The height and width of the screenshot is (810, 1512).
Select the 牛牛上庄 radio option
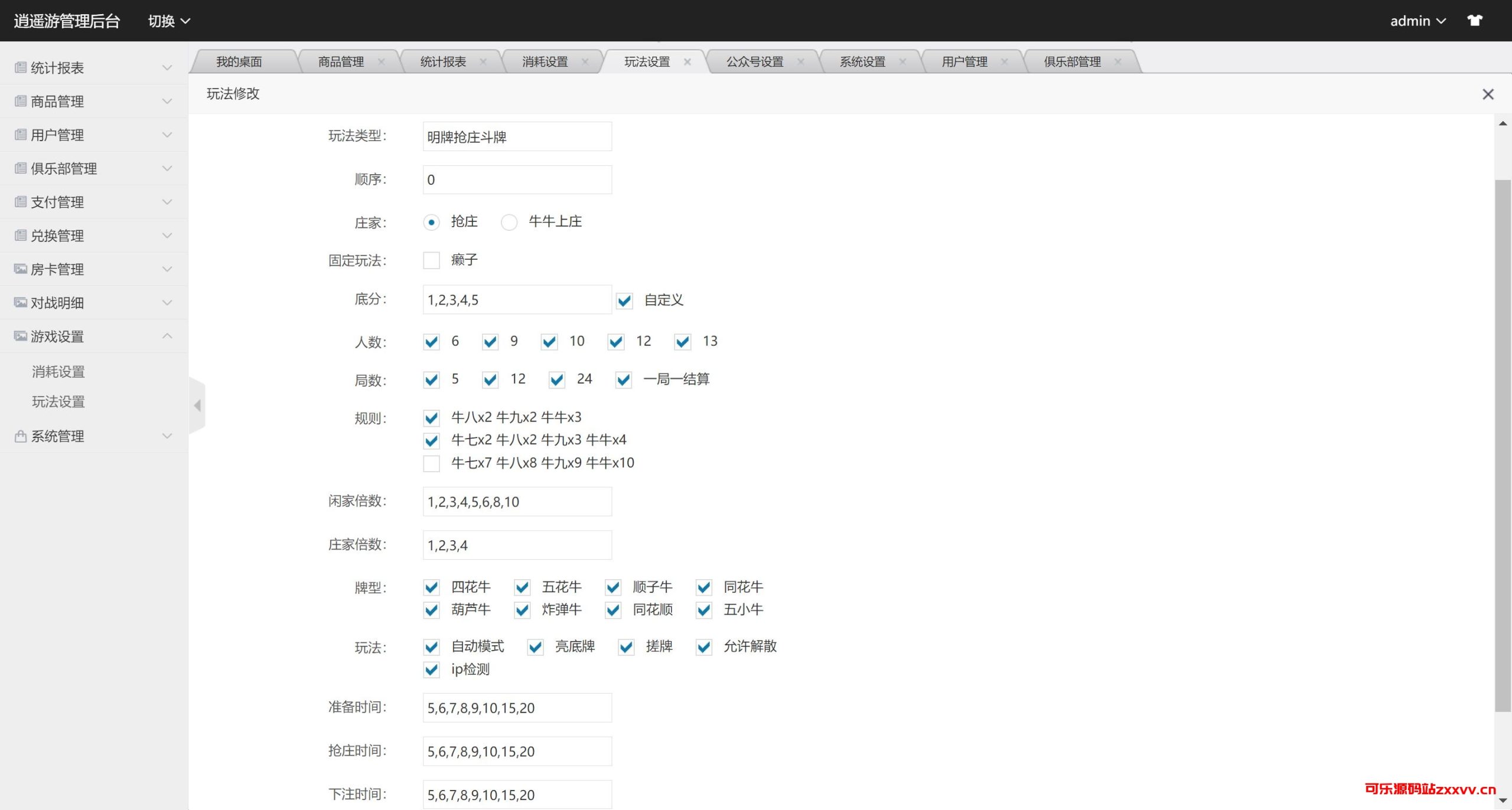click(509, 223)
